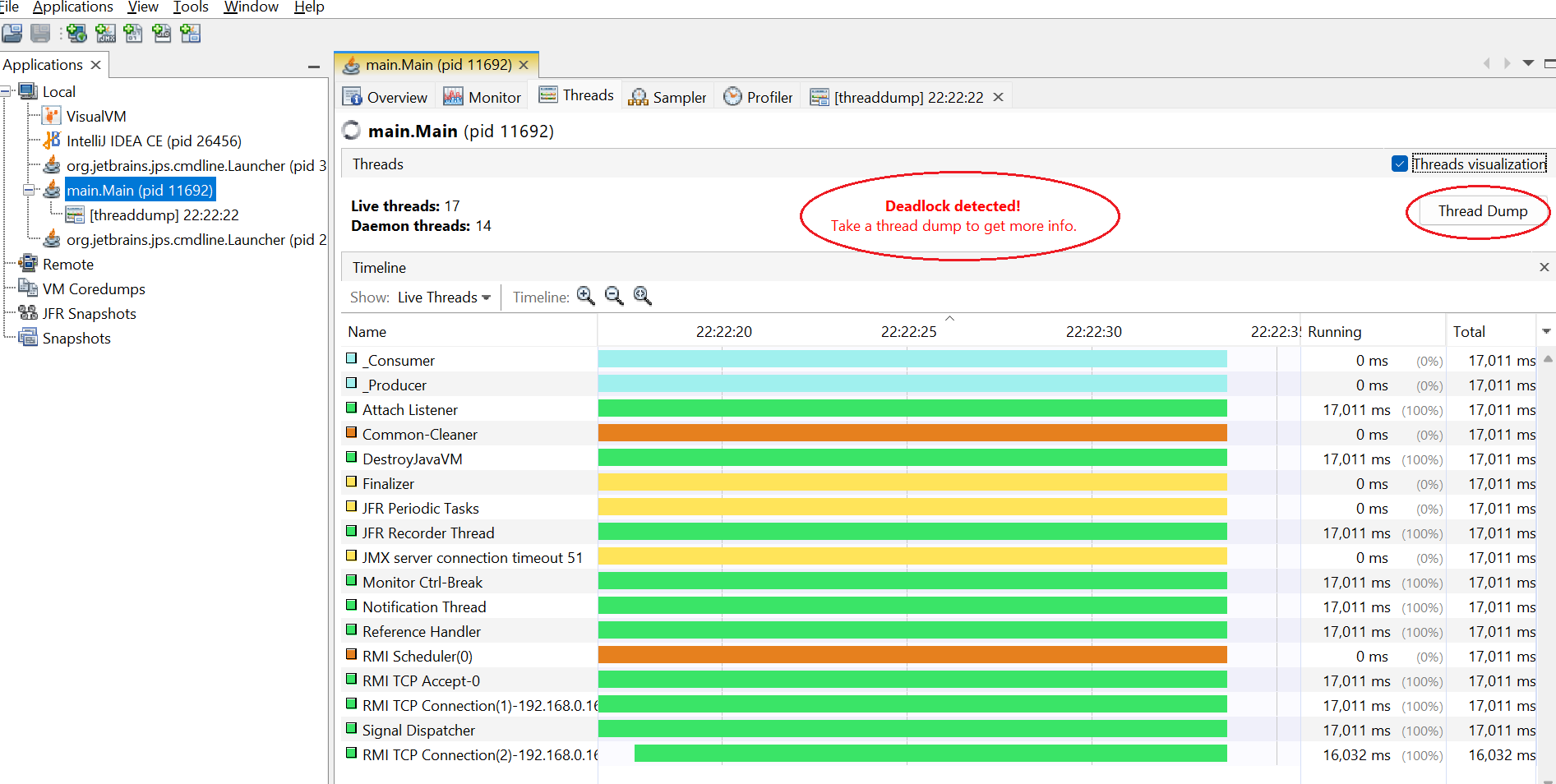
Task: Click the Timeline zoom in magnifier
Action: pos(585,296)
